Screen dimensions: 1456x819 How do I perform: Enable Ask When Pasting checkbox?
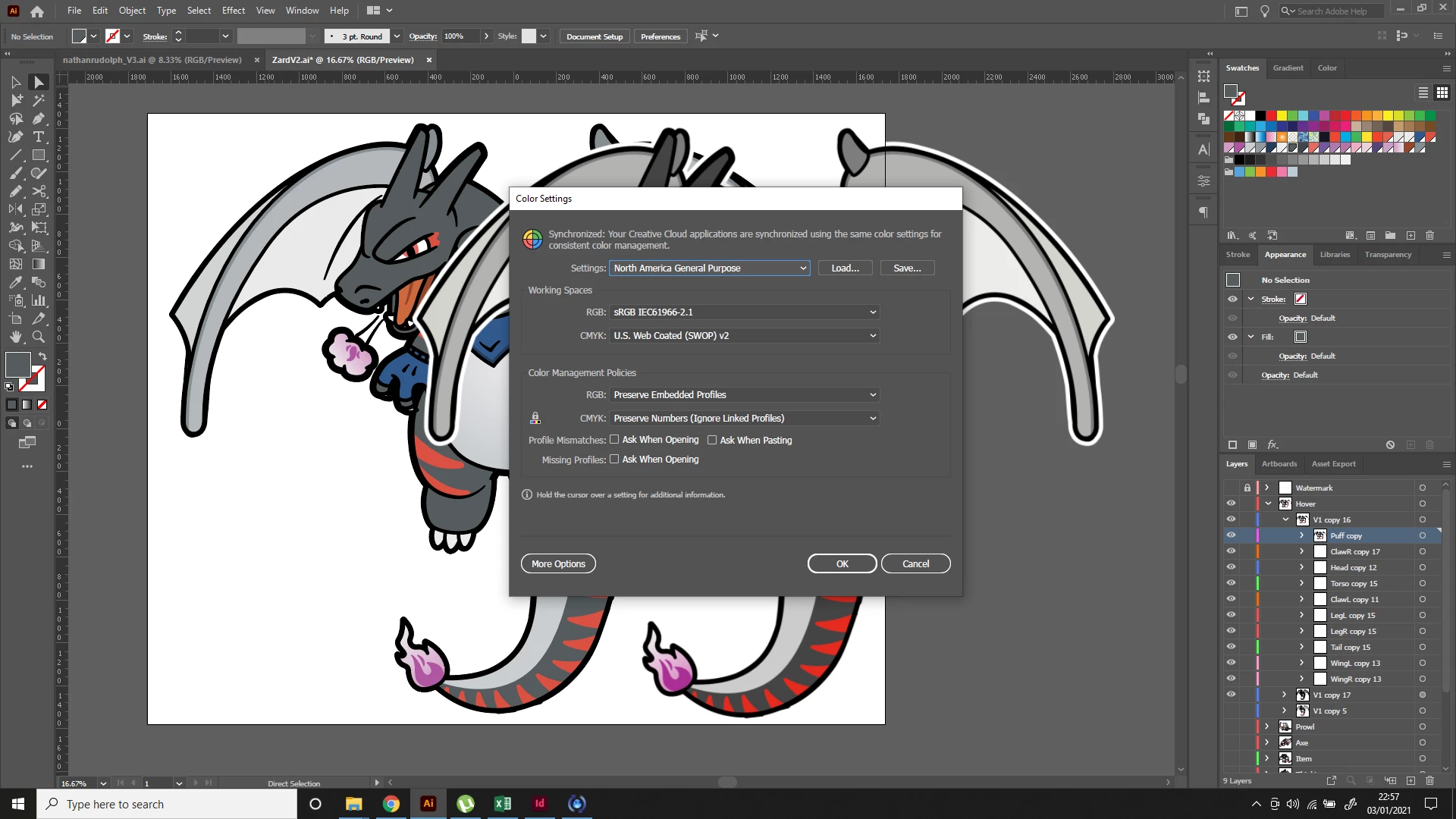(712, 440)
